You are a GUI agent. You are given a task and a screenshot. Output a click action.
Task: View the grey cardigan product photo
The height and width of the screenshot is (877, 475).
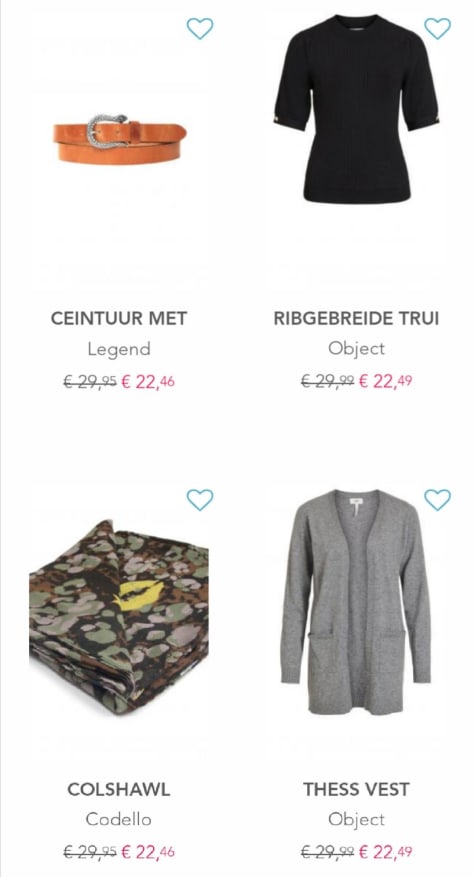pos(356,602)
